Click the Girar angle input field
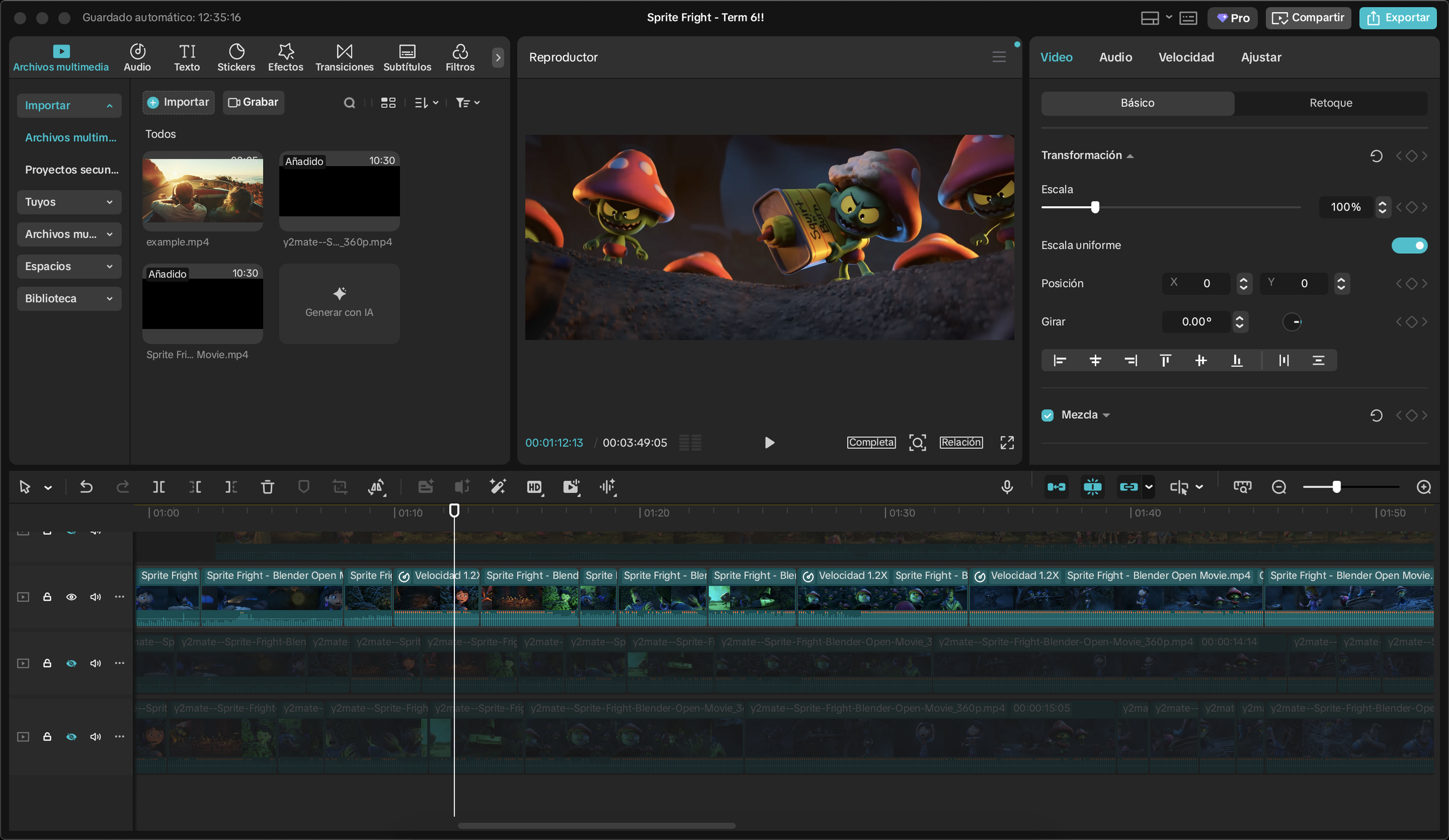This screenshot has height=840, width=1449. (1196, 322)
